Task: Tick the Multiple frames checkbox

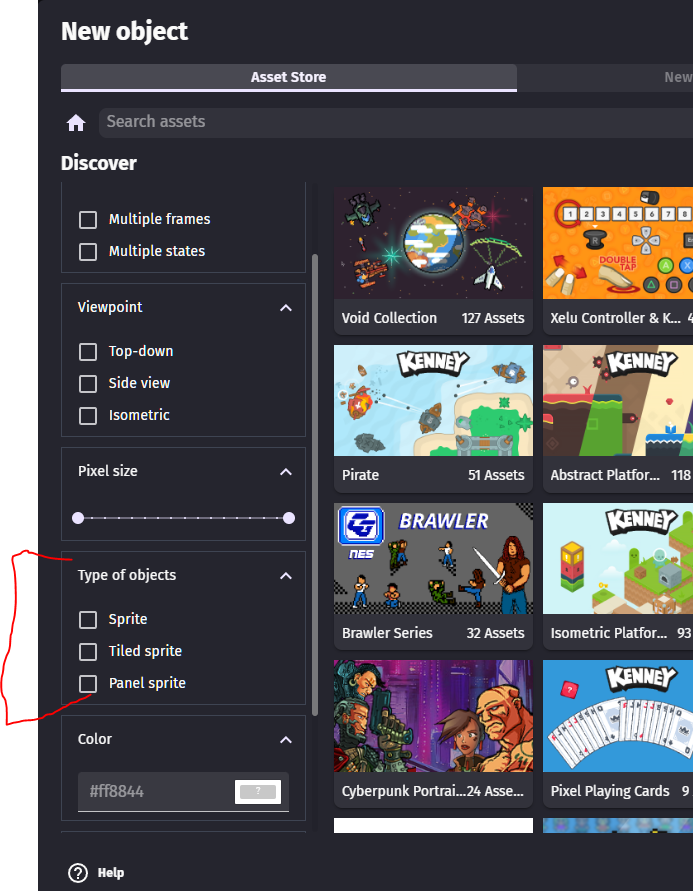Action: click(x=88, y=220)
